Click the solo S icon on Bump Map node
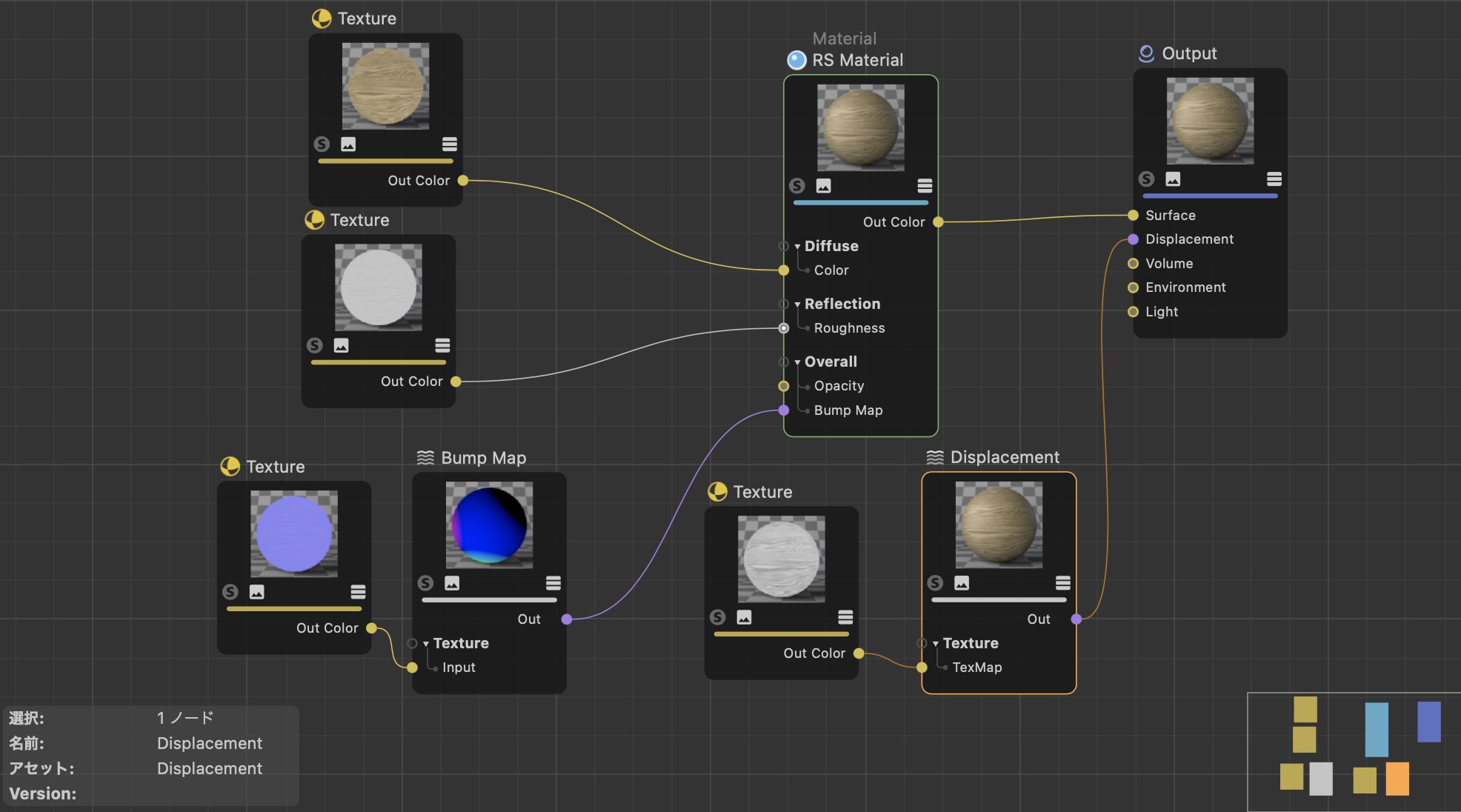This screenshot has width=1461, height=812. 425,583
